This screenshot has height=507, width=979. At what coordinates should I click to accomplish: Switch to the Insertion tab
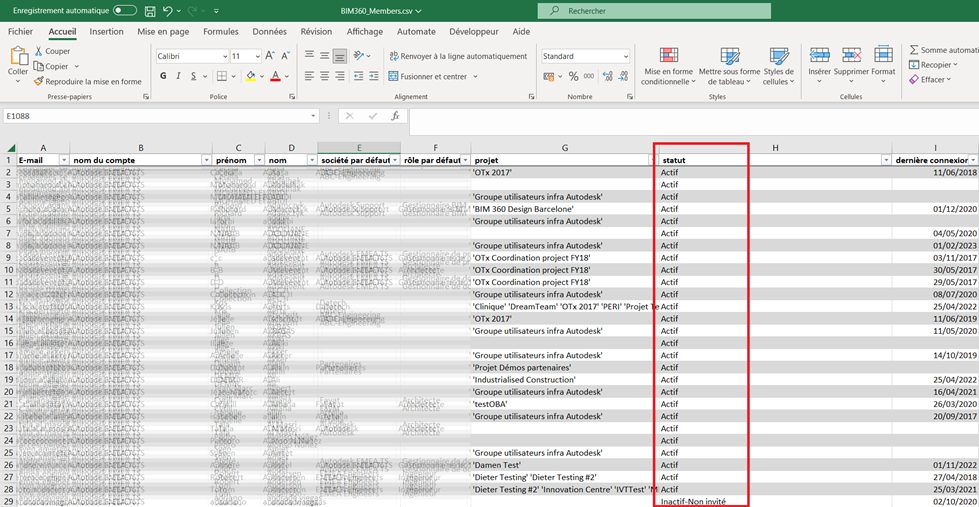click(x=106, y=32)
